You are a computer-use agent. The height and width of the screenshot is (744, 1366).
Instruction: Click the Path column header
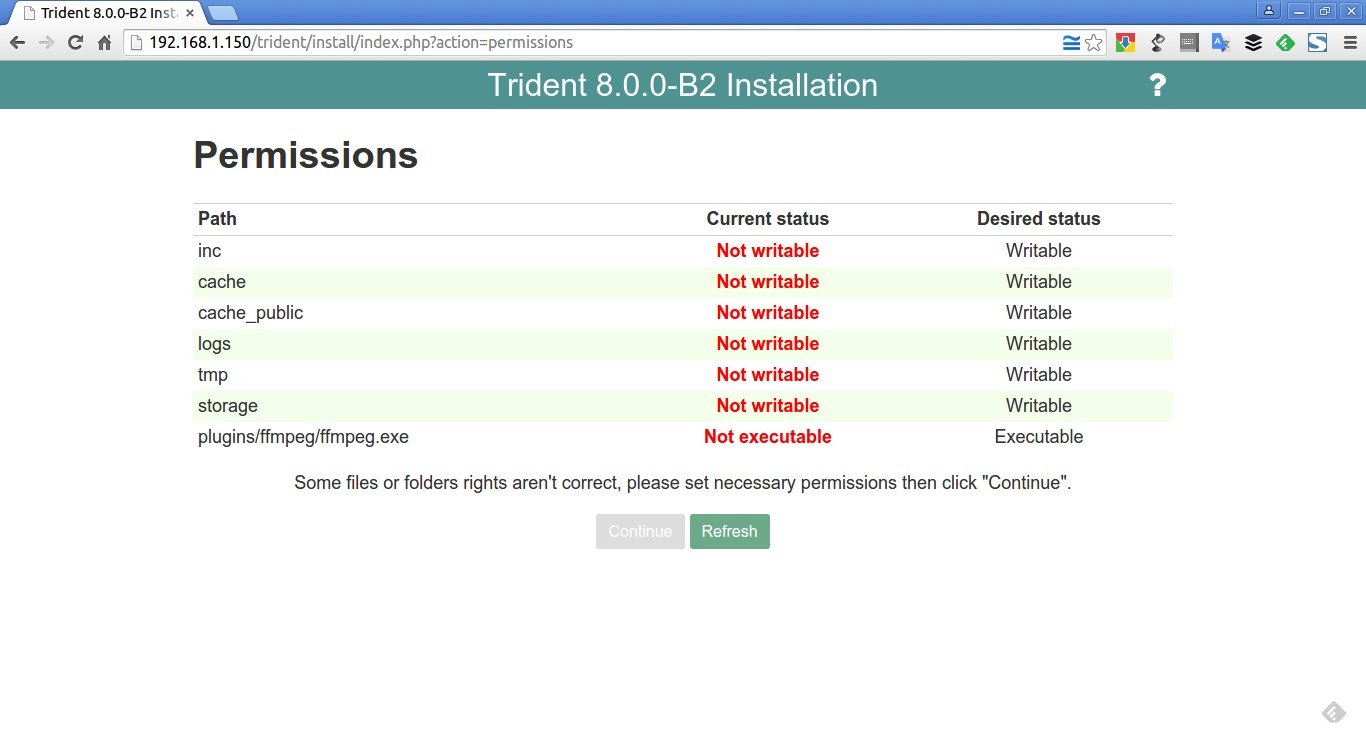point(217,218)
